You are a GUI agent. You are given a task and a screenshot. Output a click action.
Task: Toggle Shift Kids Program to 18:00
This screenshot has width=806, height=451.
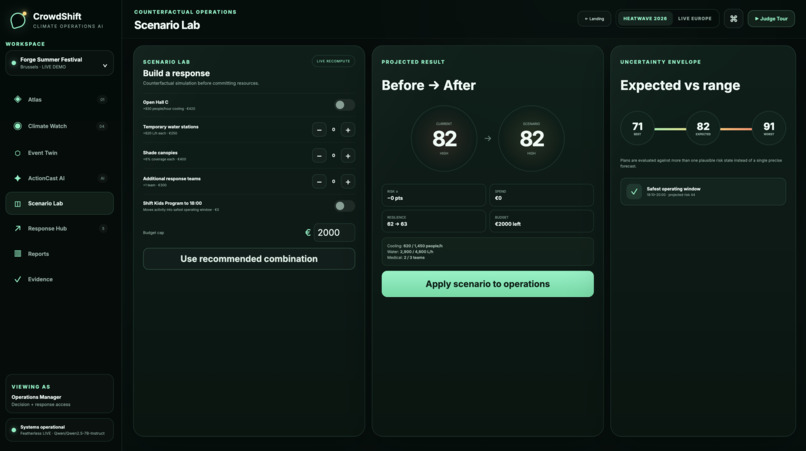(344, 206)
